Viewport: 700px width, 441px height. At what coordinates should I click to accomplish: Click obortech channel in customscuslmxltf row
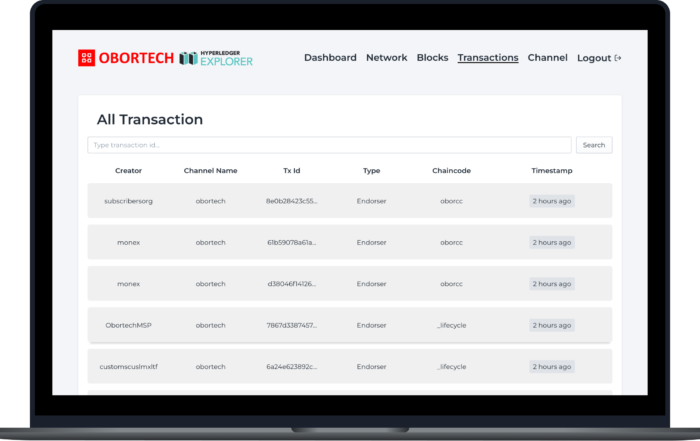(x=211, y=367)
